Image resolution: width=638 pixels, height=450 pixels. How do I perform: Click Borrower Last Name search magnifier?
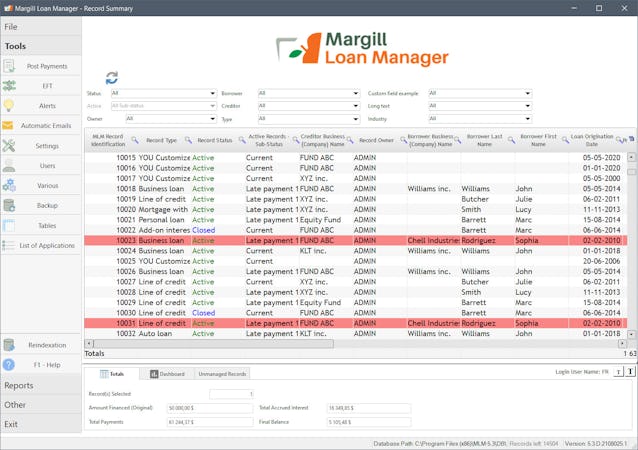point(511,140)
